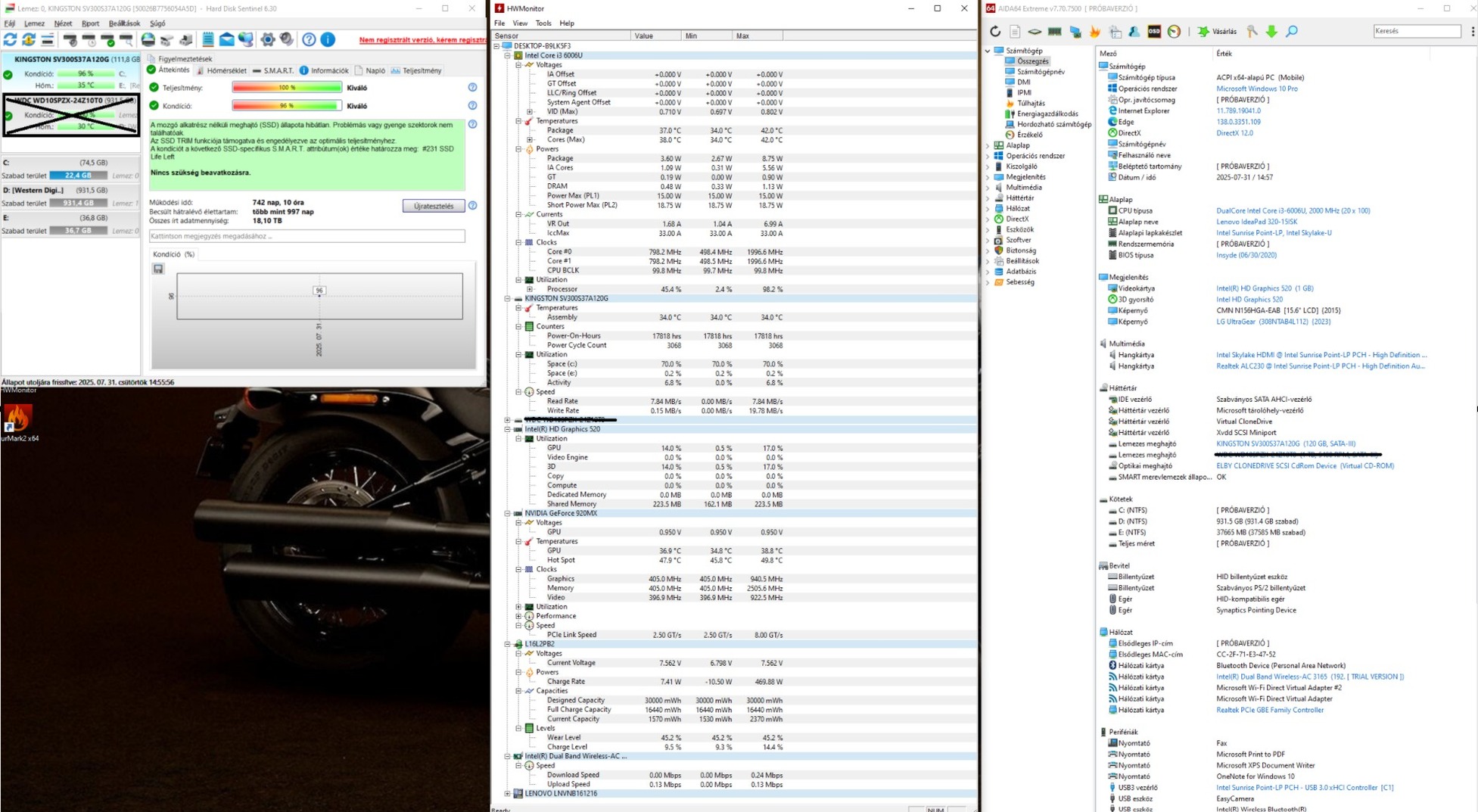Expand the Alaplap tree node in AIDA64
Viewport: 1478px width, 812px height.
pyautogui.click(x=988, y=145)
